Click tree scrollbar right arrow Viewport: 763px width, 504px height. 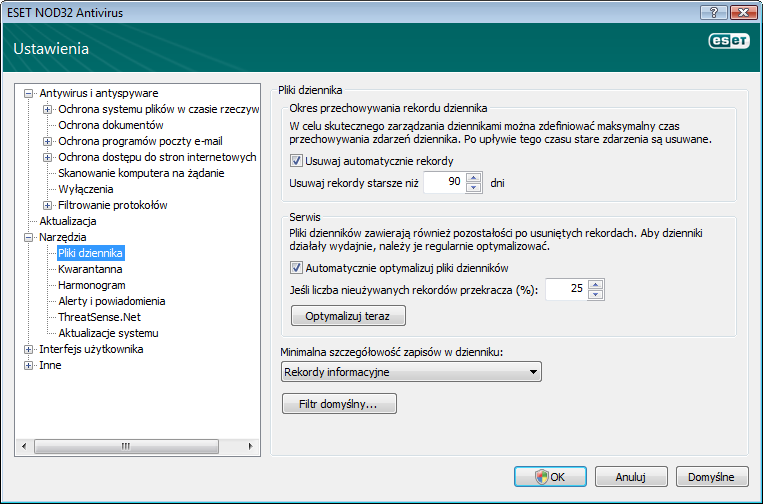point(250,446)
